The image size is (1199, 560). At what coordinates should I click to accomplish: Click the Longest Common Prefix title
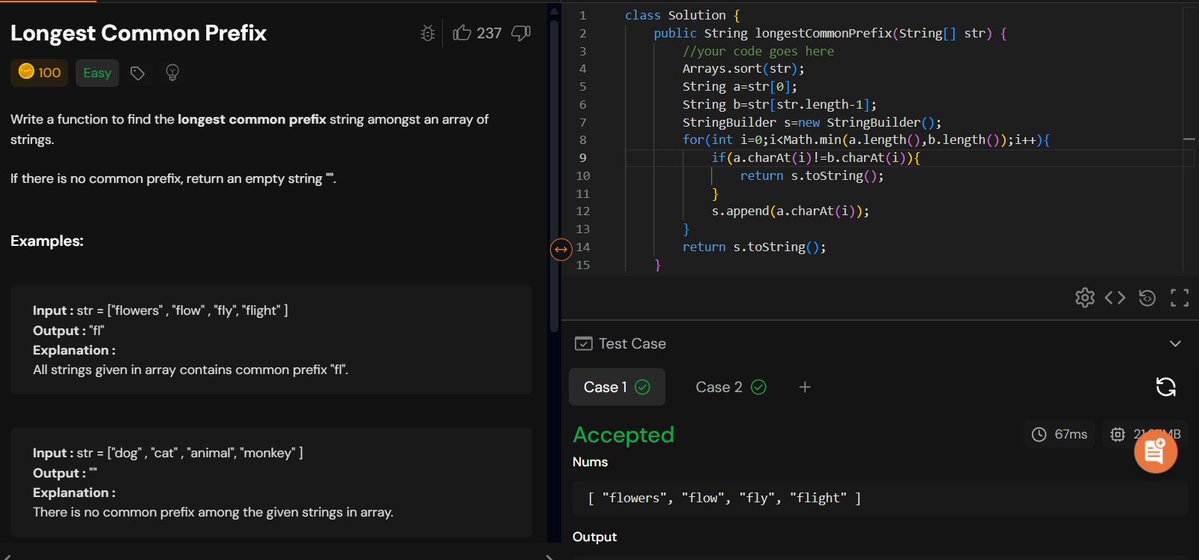point(138,33)
